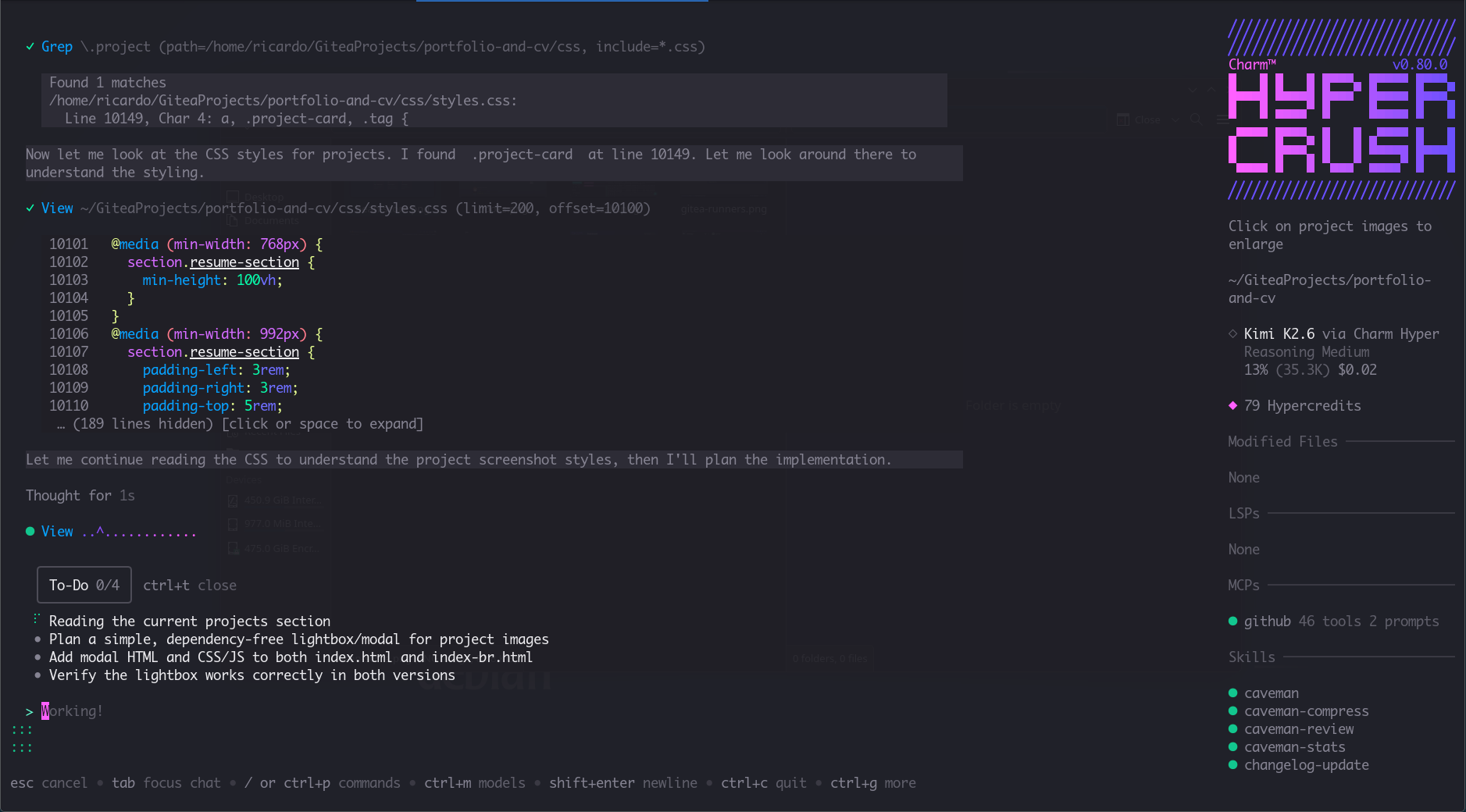Click the pink diamond beside 79 Hypercredits
This screenshot has height=812, width=1466.
tap(1232, 406)
